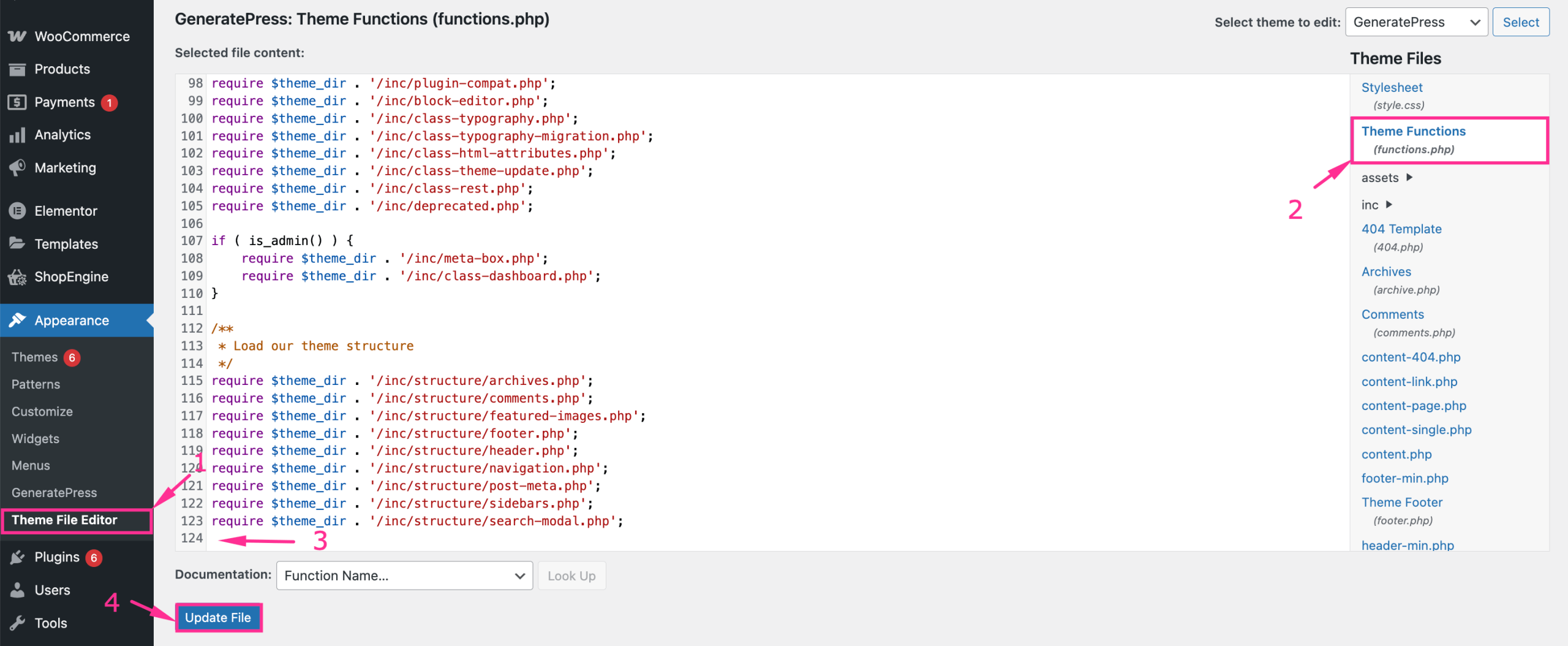This screenshot has height=646, width=1568.
Task: Open content-single.php file
Action: pyautogui.click(x=1416, y=430)
